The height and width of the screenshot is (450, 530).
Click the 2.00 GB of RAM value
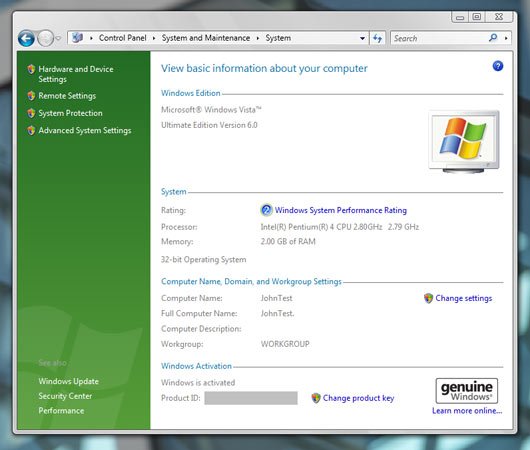point(288,241)
